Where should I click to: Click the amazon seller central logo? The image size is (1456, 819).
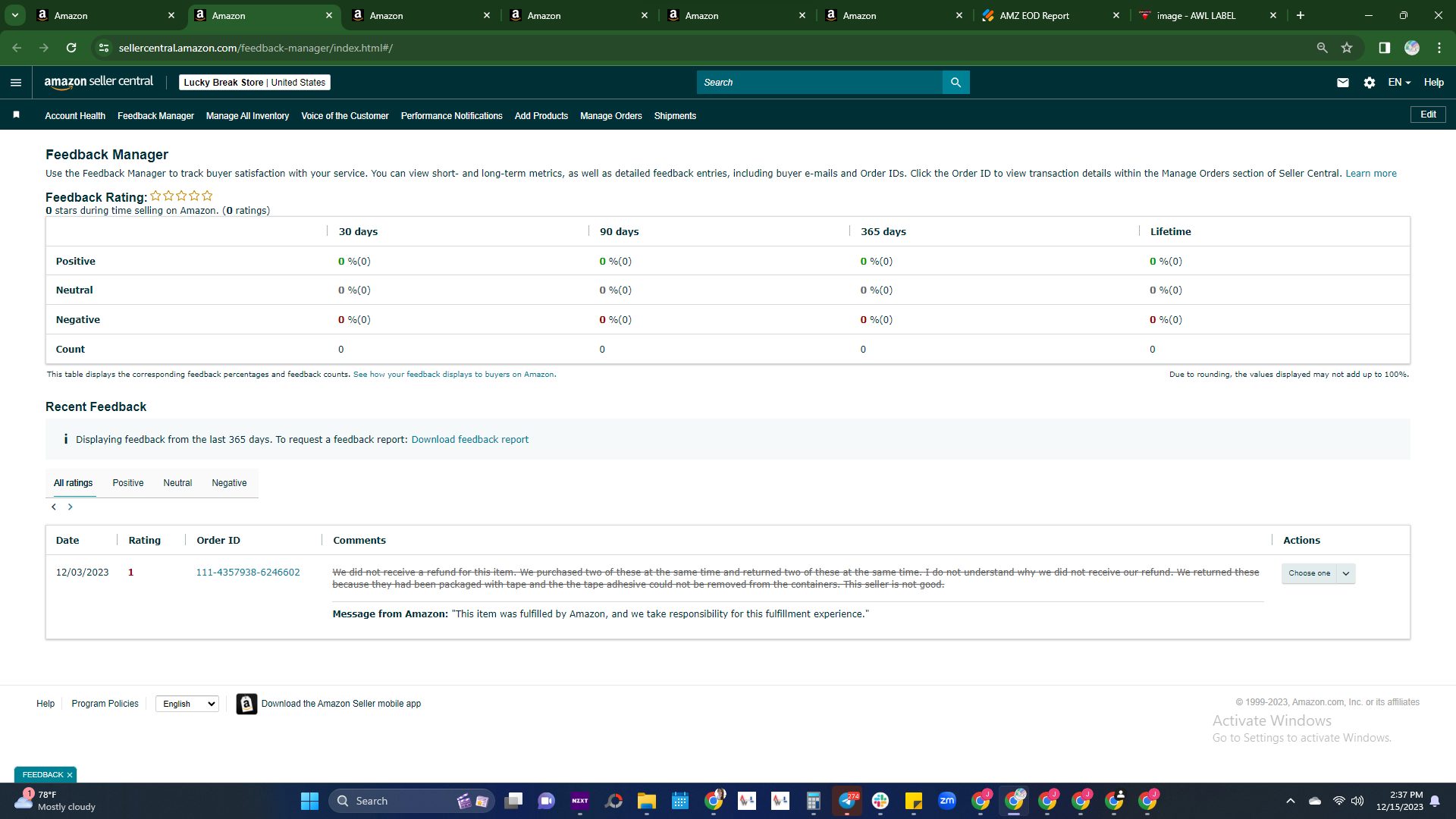click(x=99, y=82)
